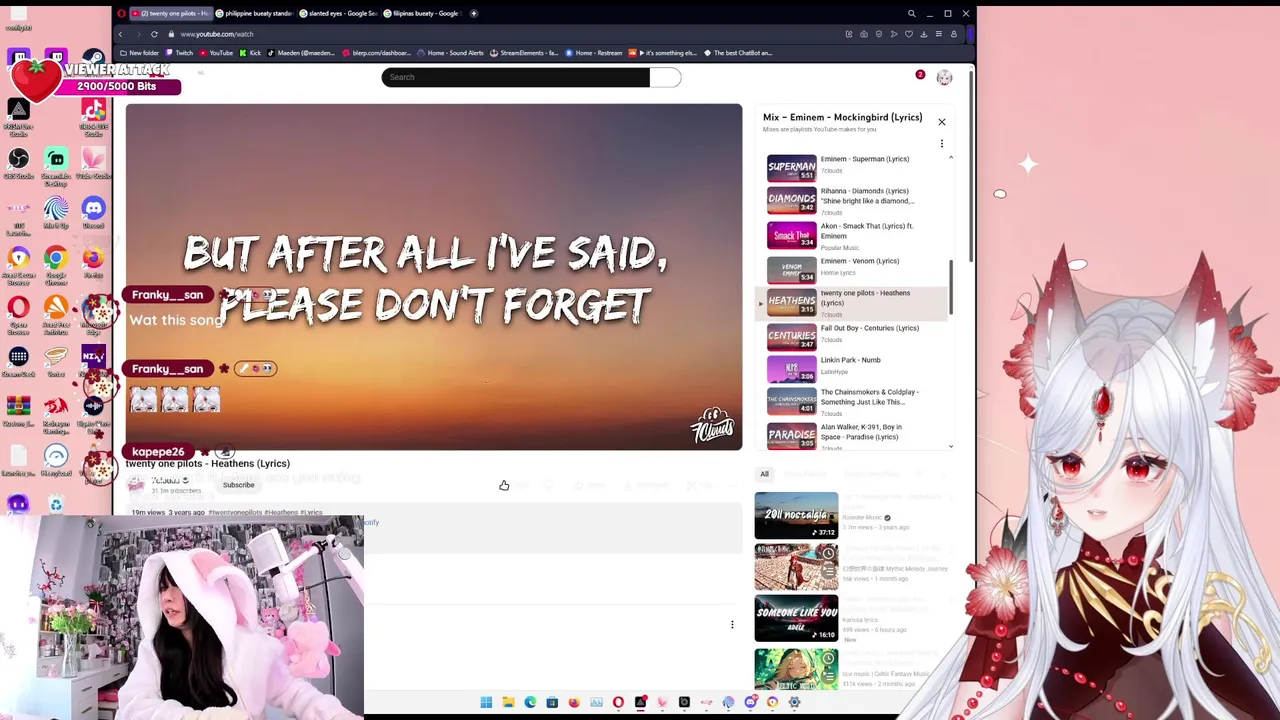The width and height of the screenshot is (1280, 720).
Task: Open Opera easy setup lines icon
Action: 939,34
